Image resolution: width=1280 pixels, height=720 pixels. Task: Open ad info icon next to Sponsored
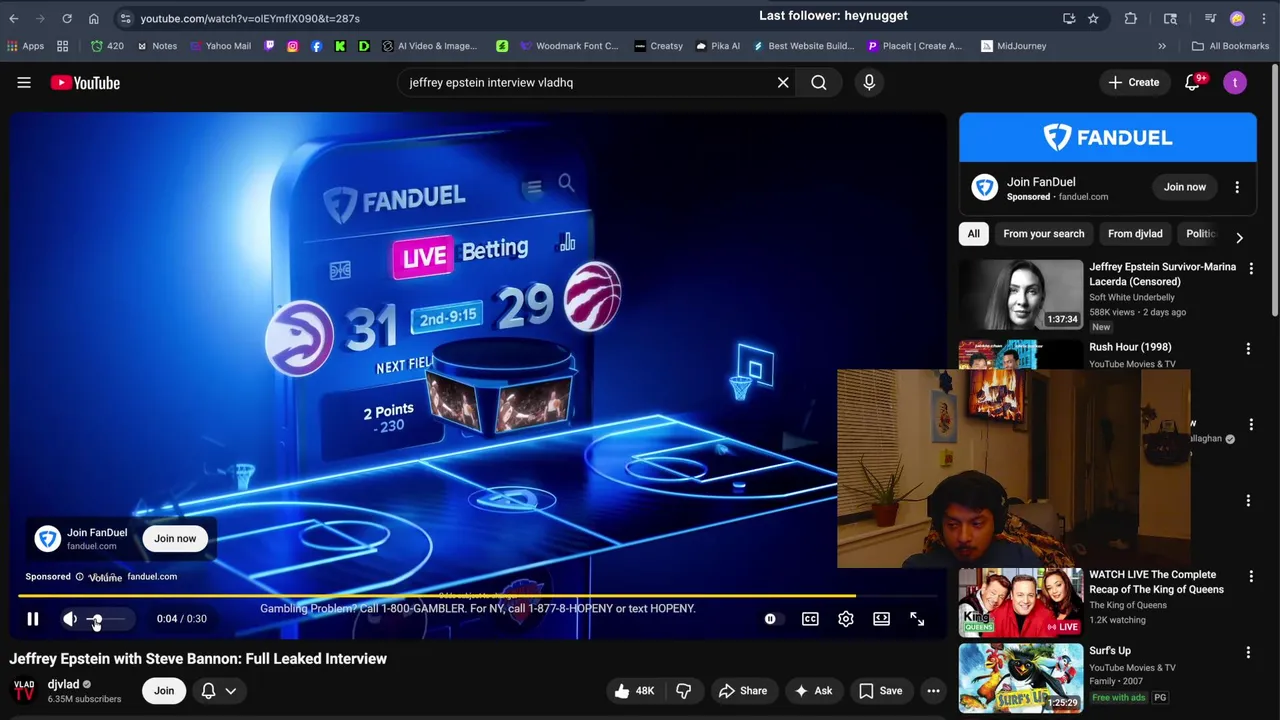point(80,577)
